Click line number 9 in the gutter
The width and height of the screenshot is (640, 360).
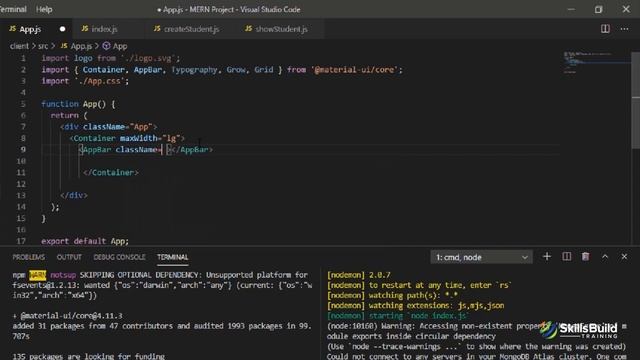coord(23,149)
